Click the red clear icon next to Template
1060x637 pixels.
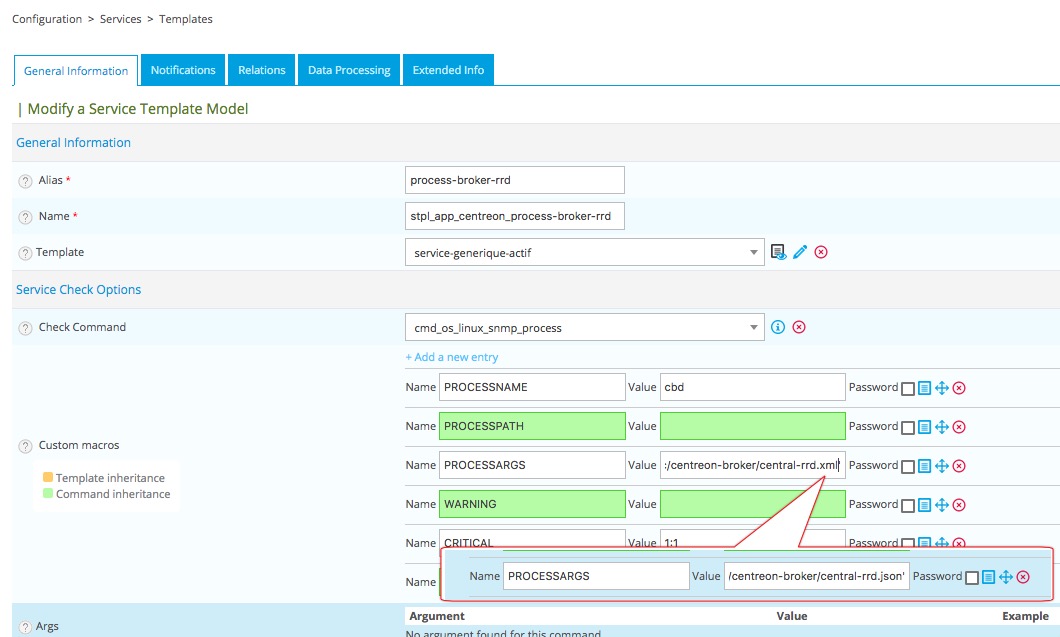821,253
